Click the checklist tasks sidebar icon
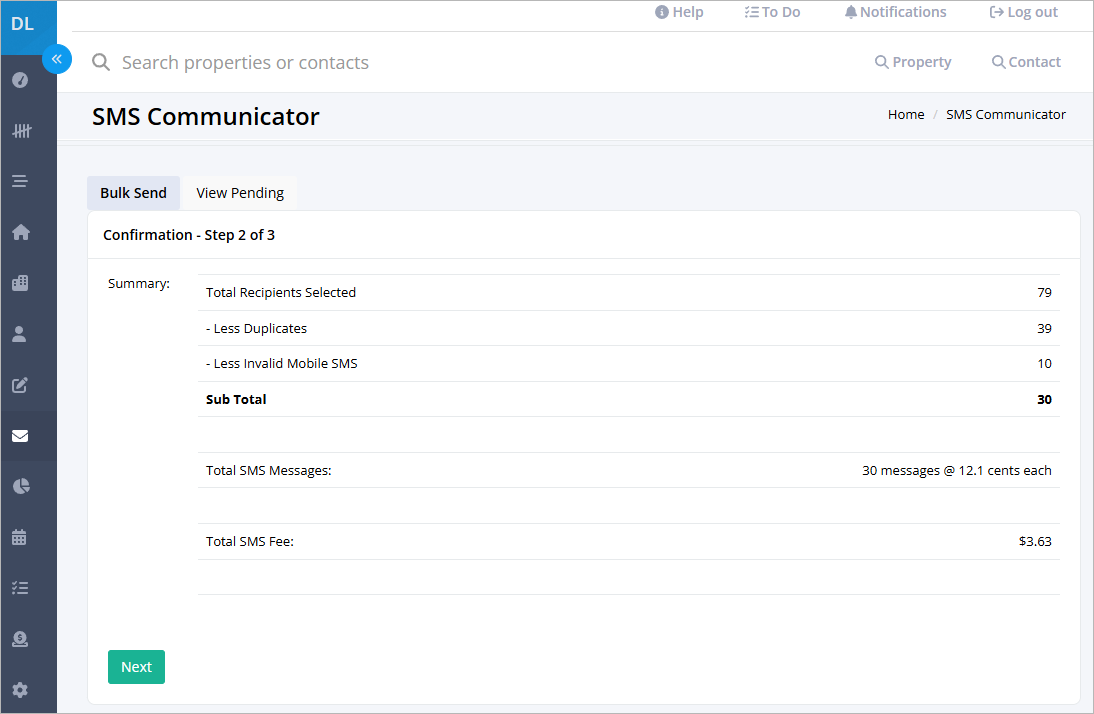 tap(20, 588)
